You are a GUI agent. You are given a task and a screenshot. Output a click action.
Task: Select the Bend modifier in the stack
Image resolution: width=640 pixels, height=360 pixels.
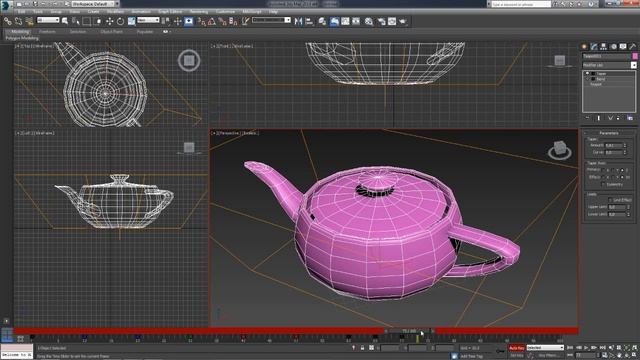[601, 79]
